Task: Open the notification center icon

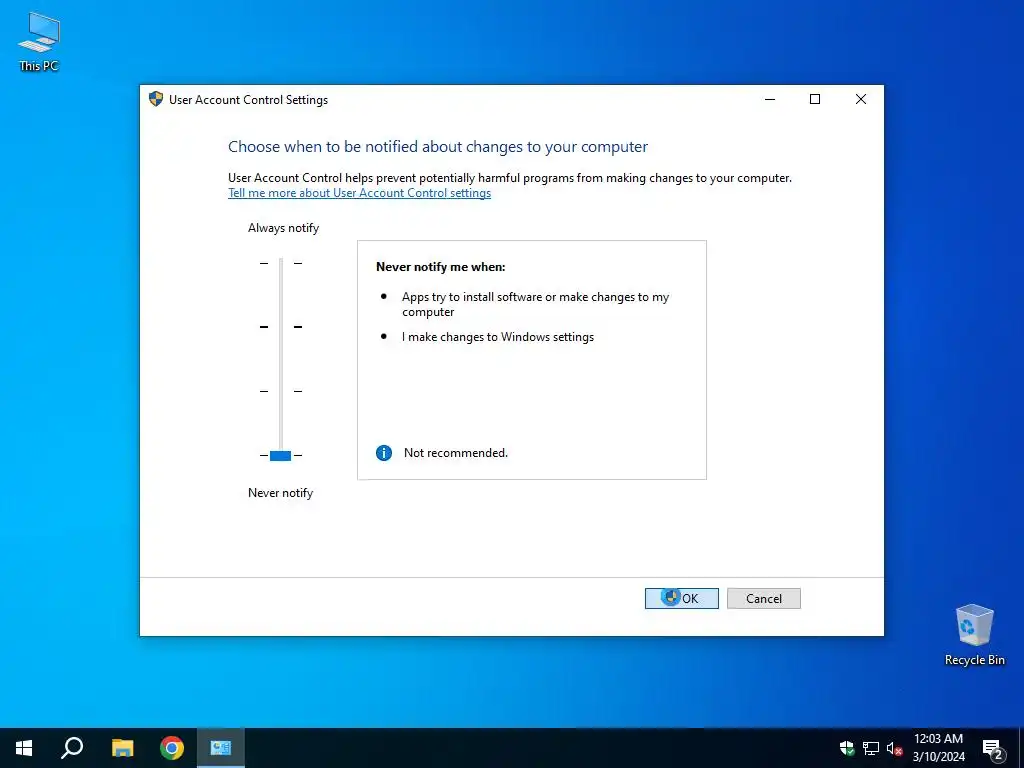Action: click(992, 748)
